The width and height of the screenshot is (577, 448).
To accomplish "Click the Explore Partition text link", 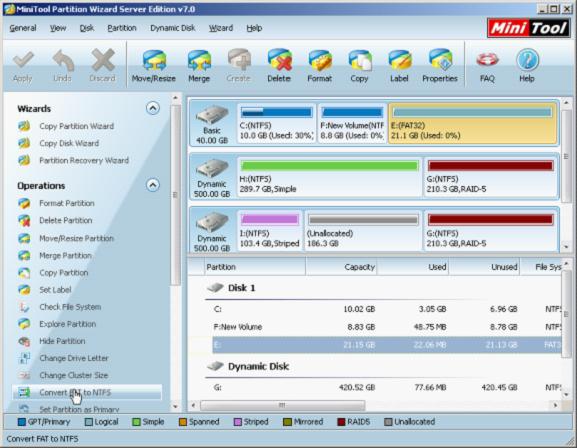I will point(68,324).
